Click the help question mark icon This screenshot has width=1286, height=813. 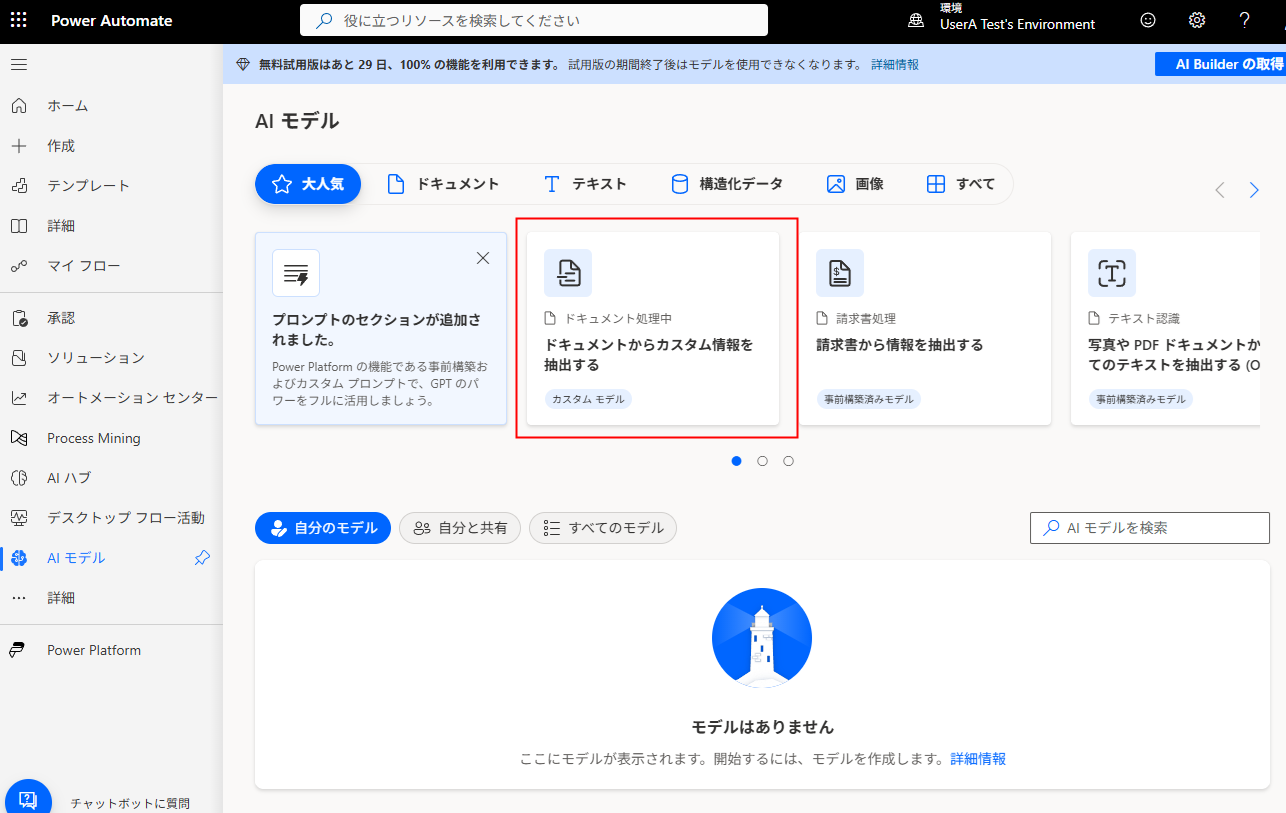coord(1245,20)
